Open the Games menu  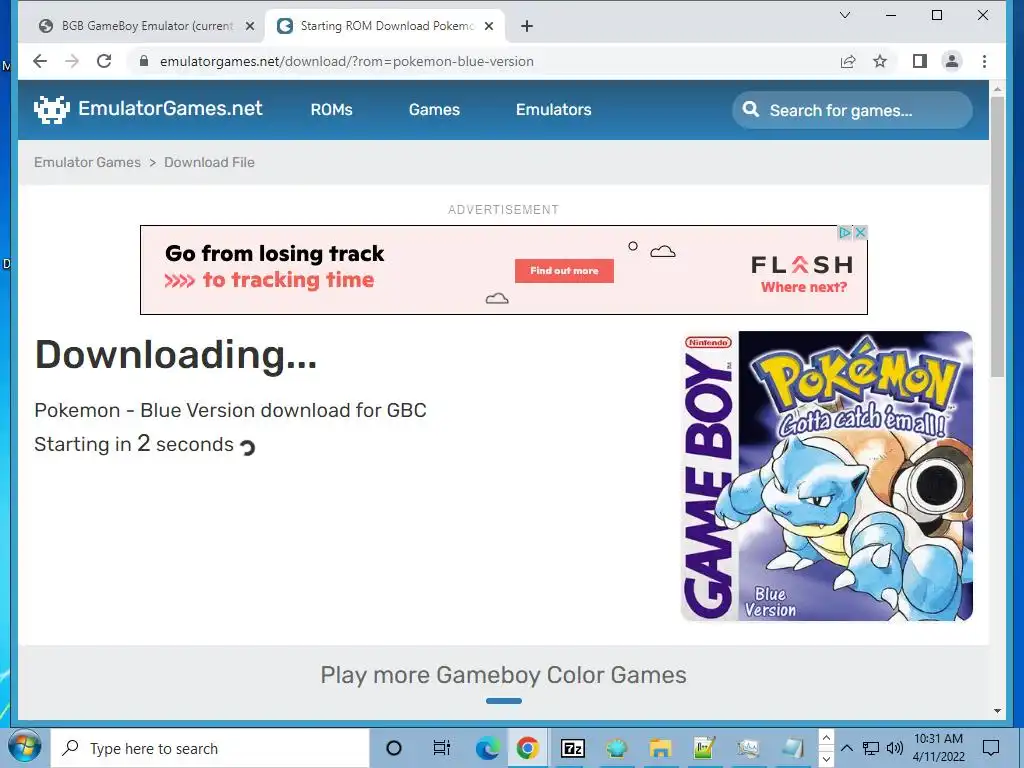[x=434, y=110]
